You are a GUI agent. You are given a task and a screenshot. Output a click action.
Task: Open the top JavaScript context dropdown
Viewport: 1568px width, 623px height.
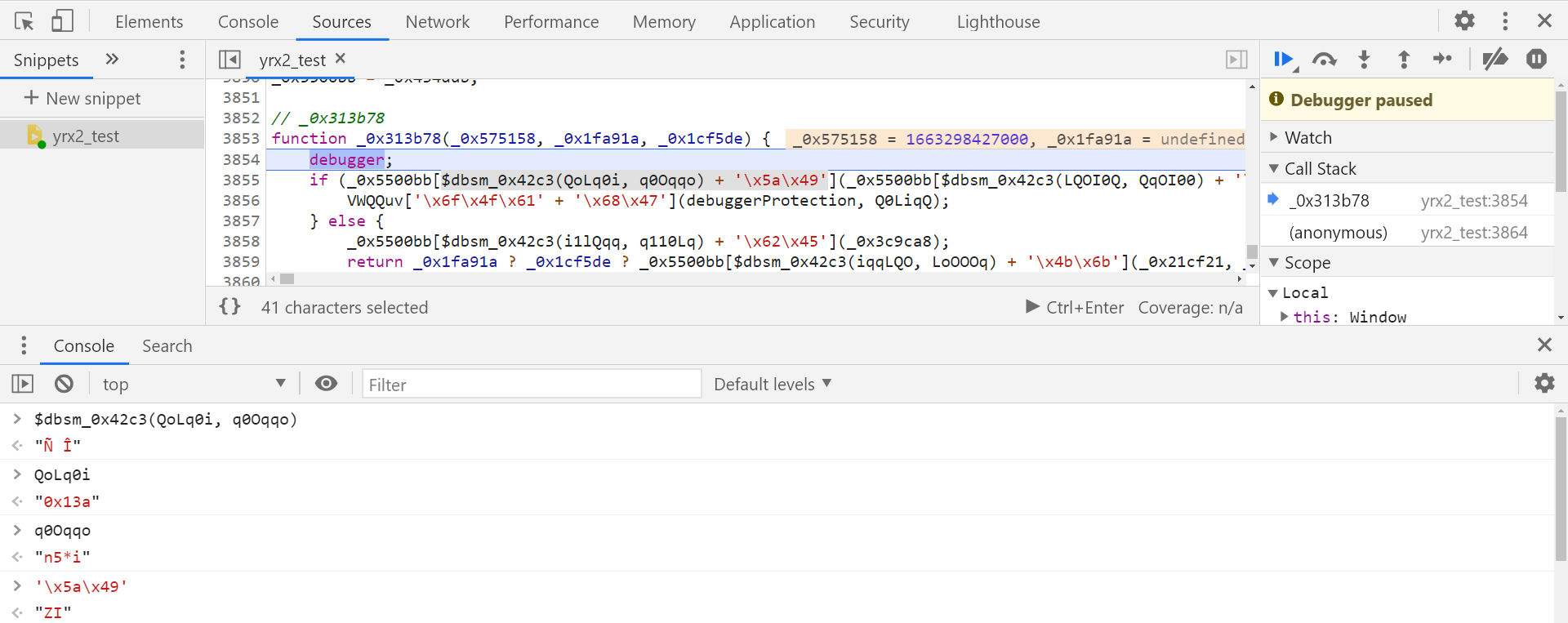(x=194, y=384)
